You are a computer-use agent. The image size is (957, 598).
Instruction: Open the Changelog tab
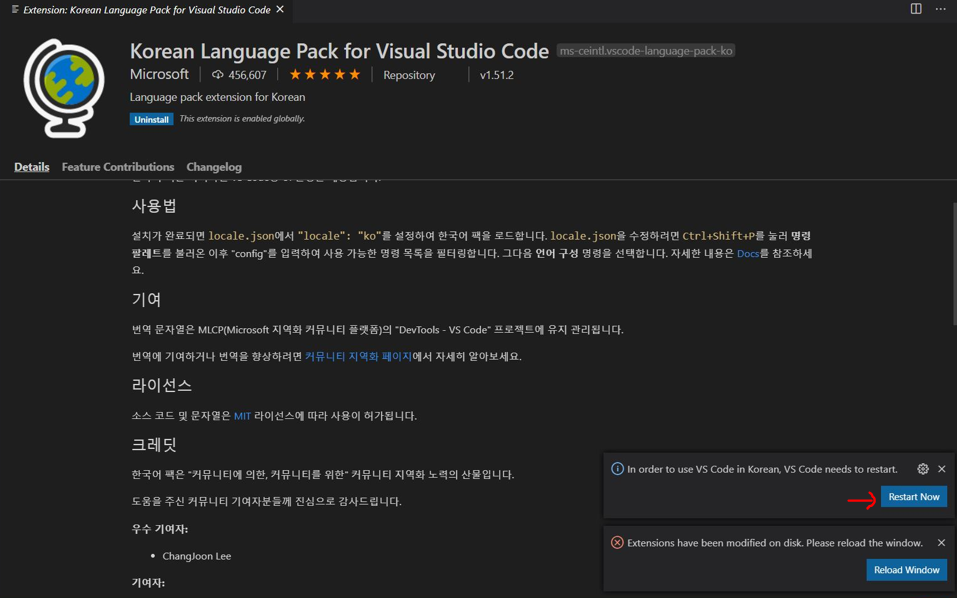(x=214, y=167)
